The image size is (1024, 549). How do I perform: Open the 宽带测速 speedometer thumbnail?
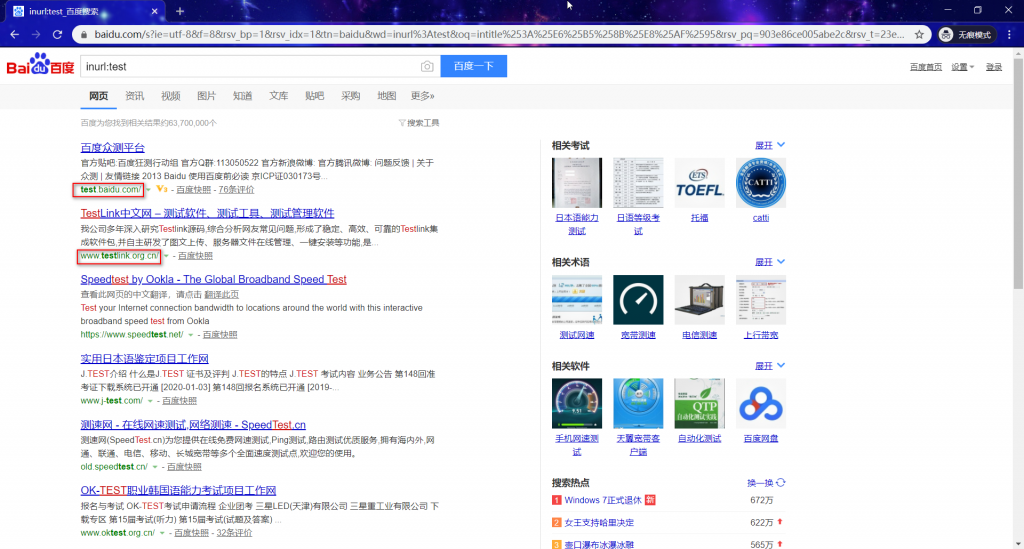point(638,300)
